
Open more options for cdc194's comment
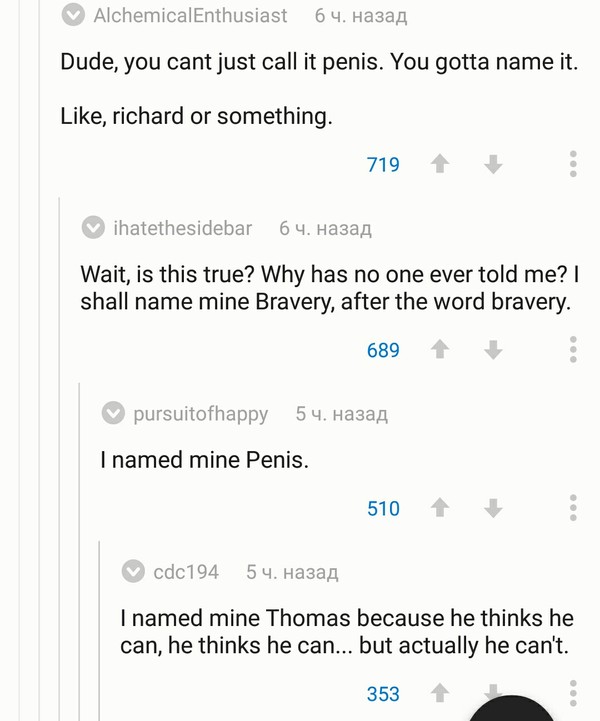(573, 691)
